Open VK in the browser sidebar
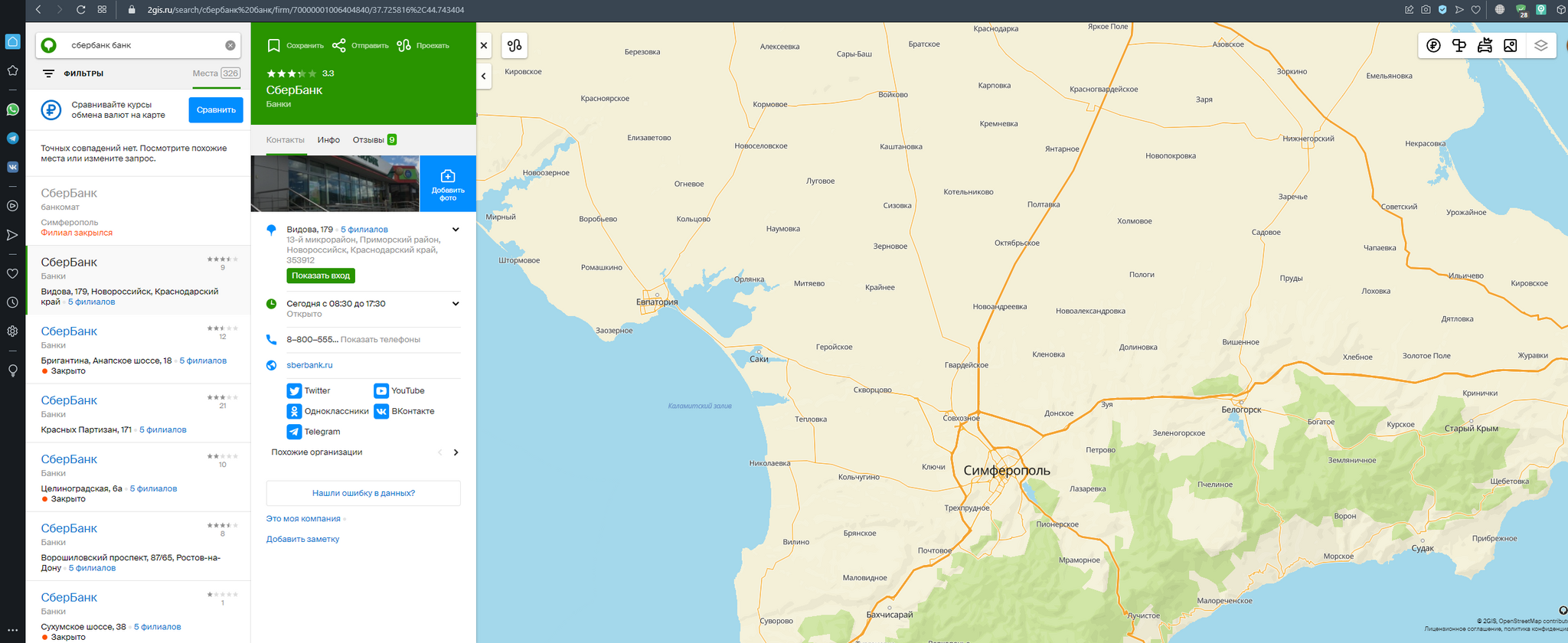Image resolution: width=1568 pixels, height=643 pixels. coord(12,167)
